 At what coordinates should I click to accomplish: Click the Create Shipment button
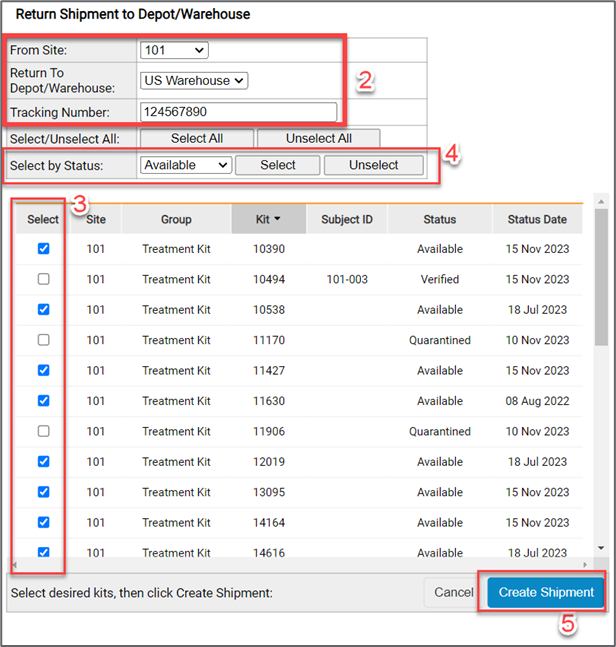click(x=546, y=592)
